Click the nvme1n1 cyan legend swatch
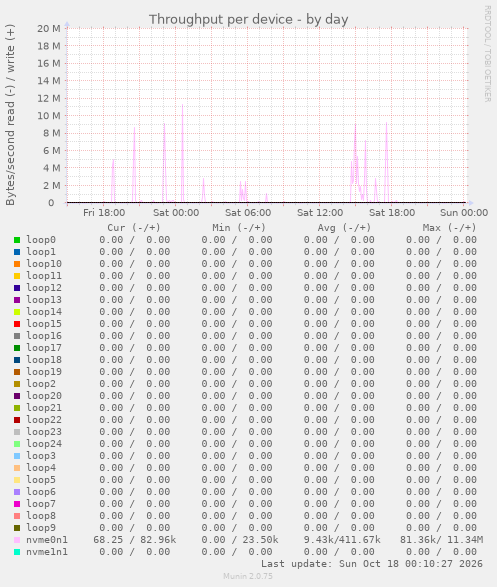This screenshot has height=587, width=497. [17, 552]
